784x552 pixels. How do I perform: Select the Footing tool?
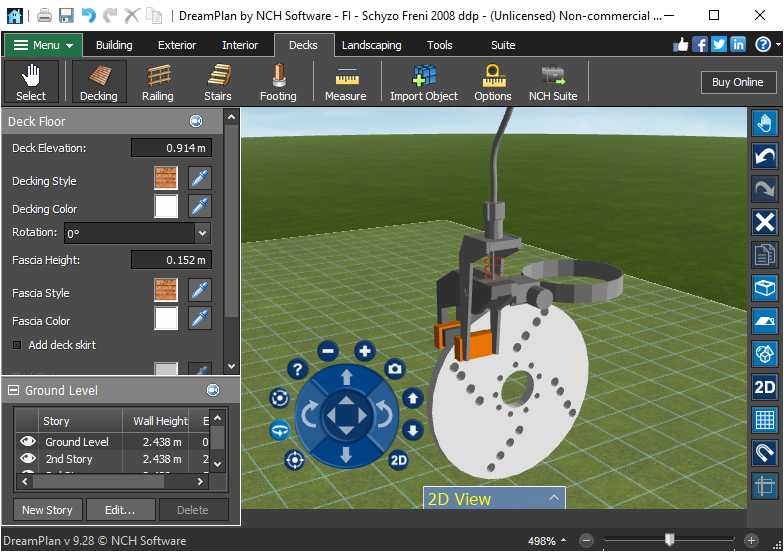point(277,82)
